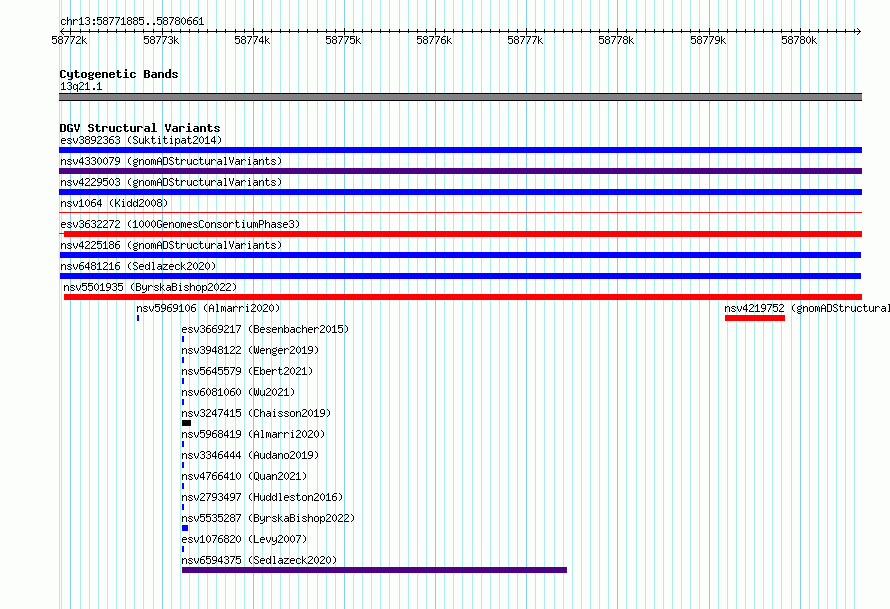The image size is (890, 609).
Task: Open nsv4225186 (gnomADStructuralVariants) label
Action: point(171,245)
